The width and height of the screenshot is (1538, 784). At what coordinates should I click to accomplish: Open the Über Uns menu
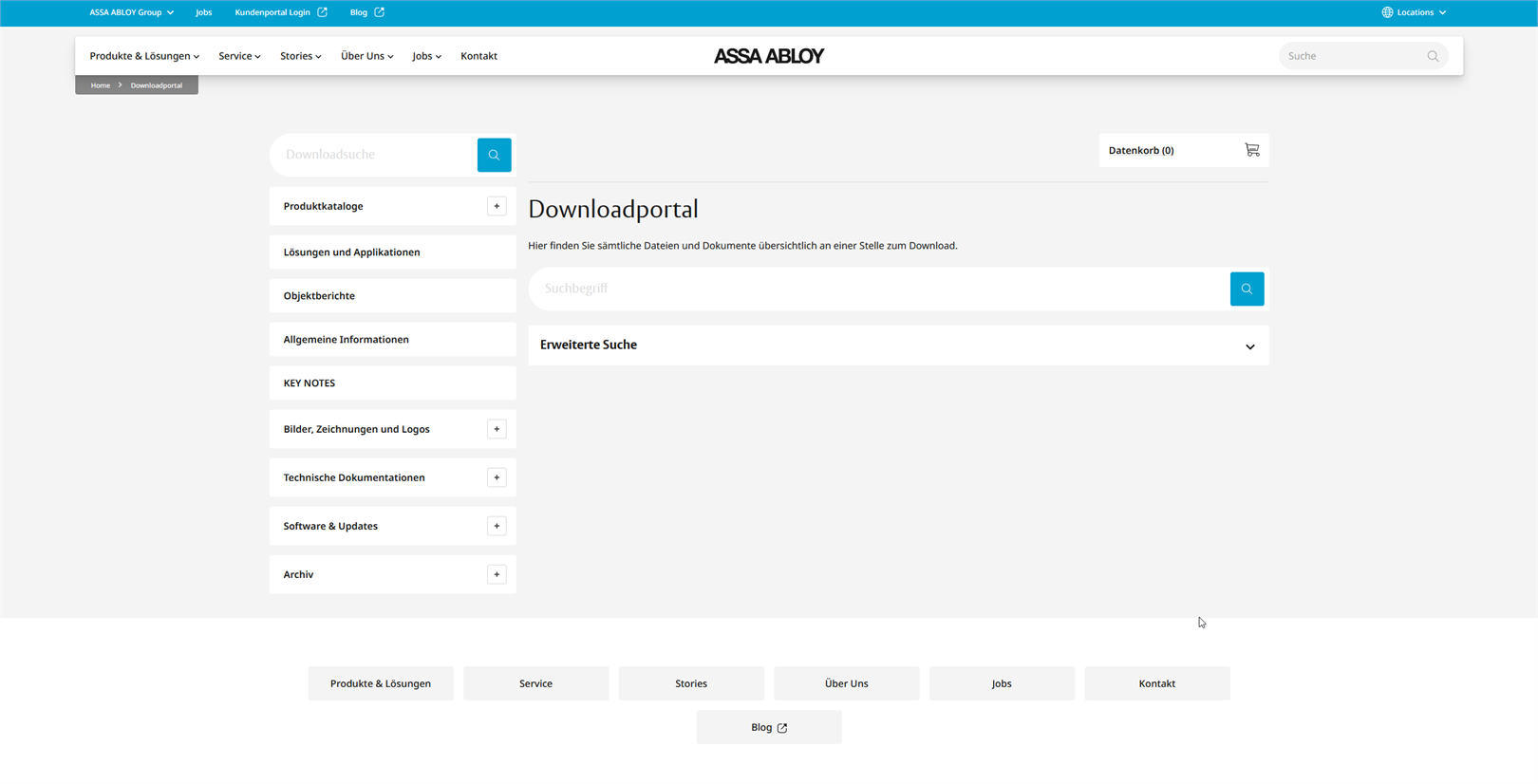point(366,56)
